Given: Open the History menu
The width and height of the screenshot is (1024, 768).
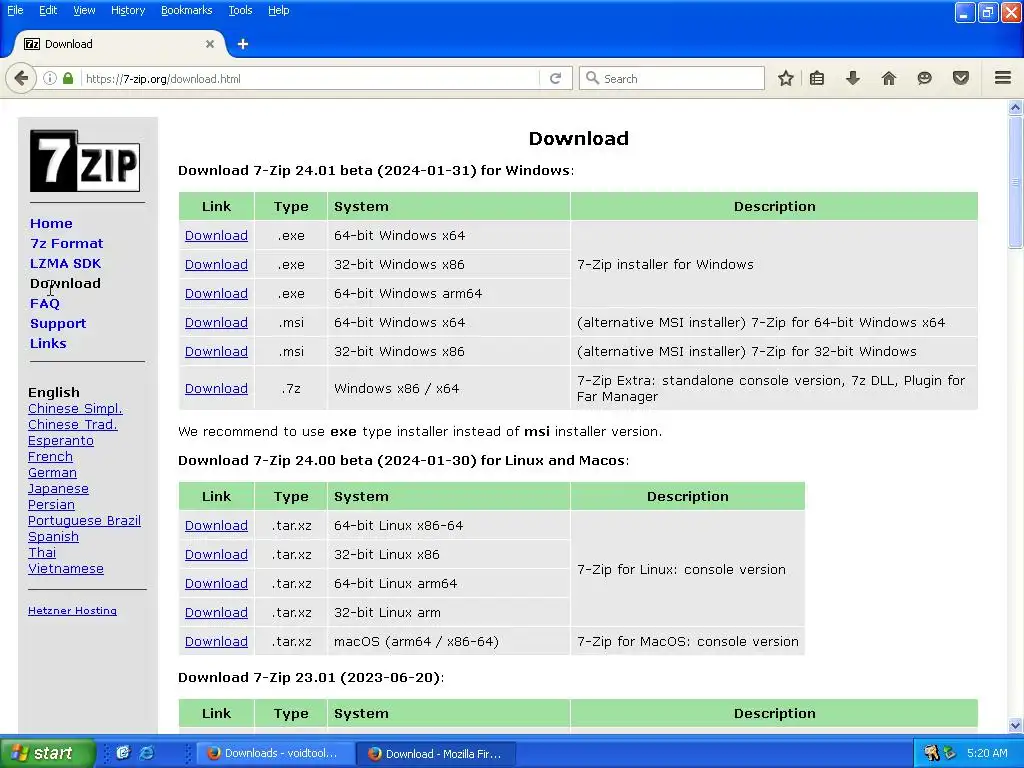Looking at the screenshot, I should 128,10.
